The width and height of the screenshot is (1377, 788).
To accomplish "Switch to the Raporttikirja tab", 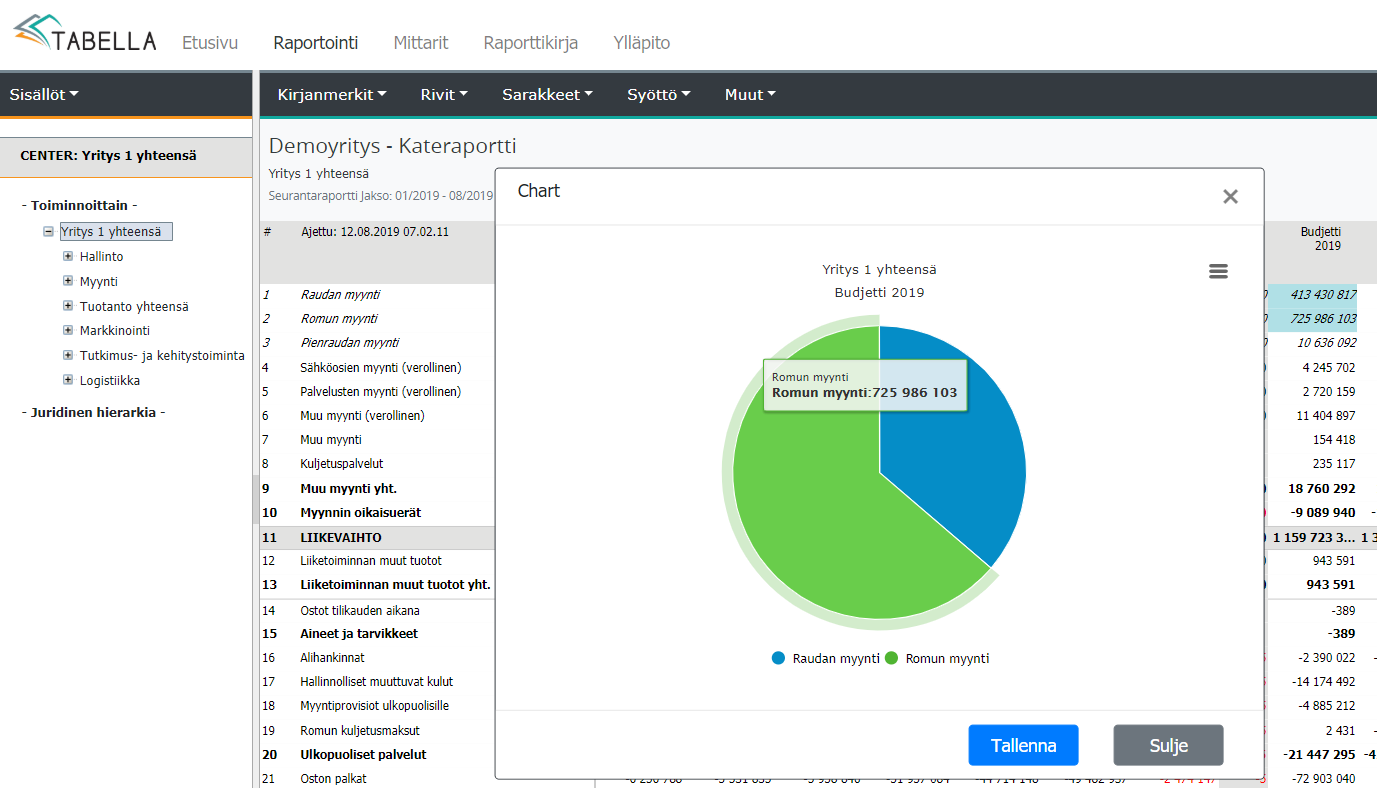I will [531, 43].
